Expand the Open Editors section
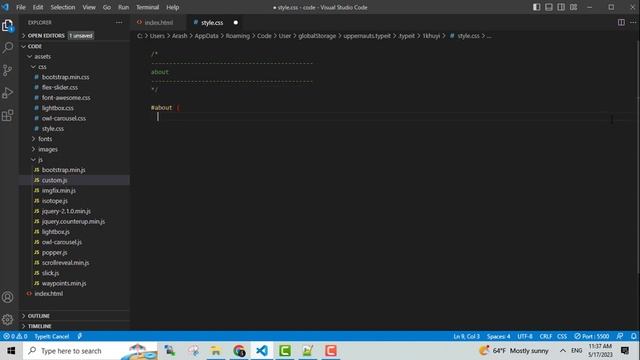Image resolution: width=640 pixels, height=360 pixels. [75, 36]
